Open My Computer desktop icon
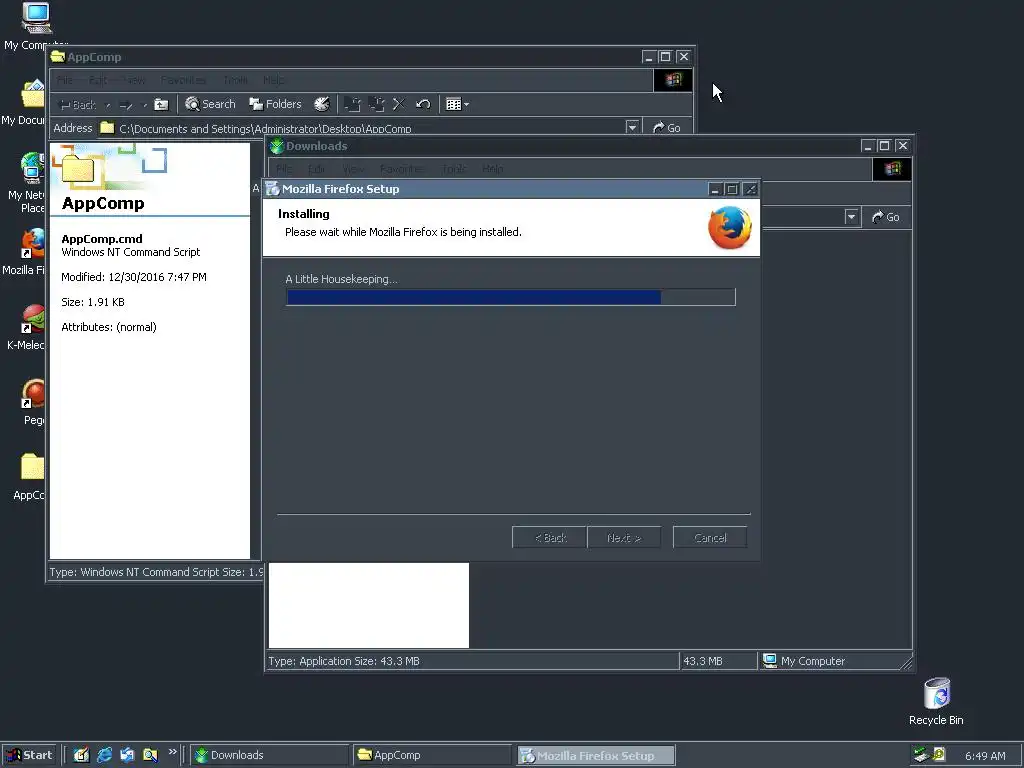 37,26
